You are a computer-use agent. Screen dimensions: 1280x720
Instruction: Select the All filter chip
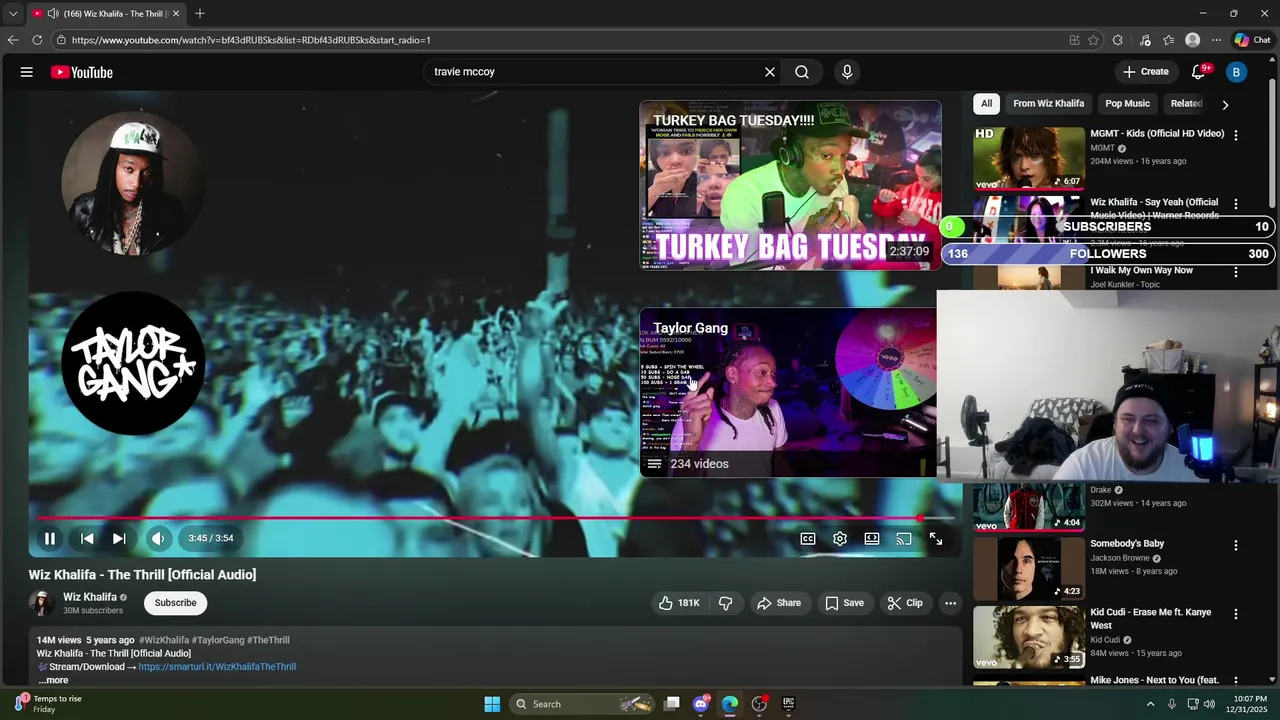986,104
